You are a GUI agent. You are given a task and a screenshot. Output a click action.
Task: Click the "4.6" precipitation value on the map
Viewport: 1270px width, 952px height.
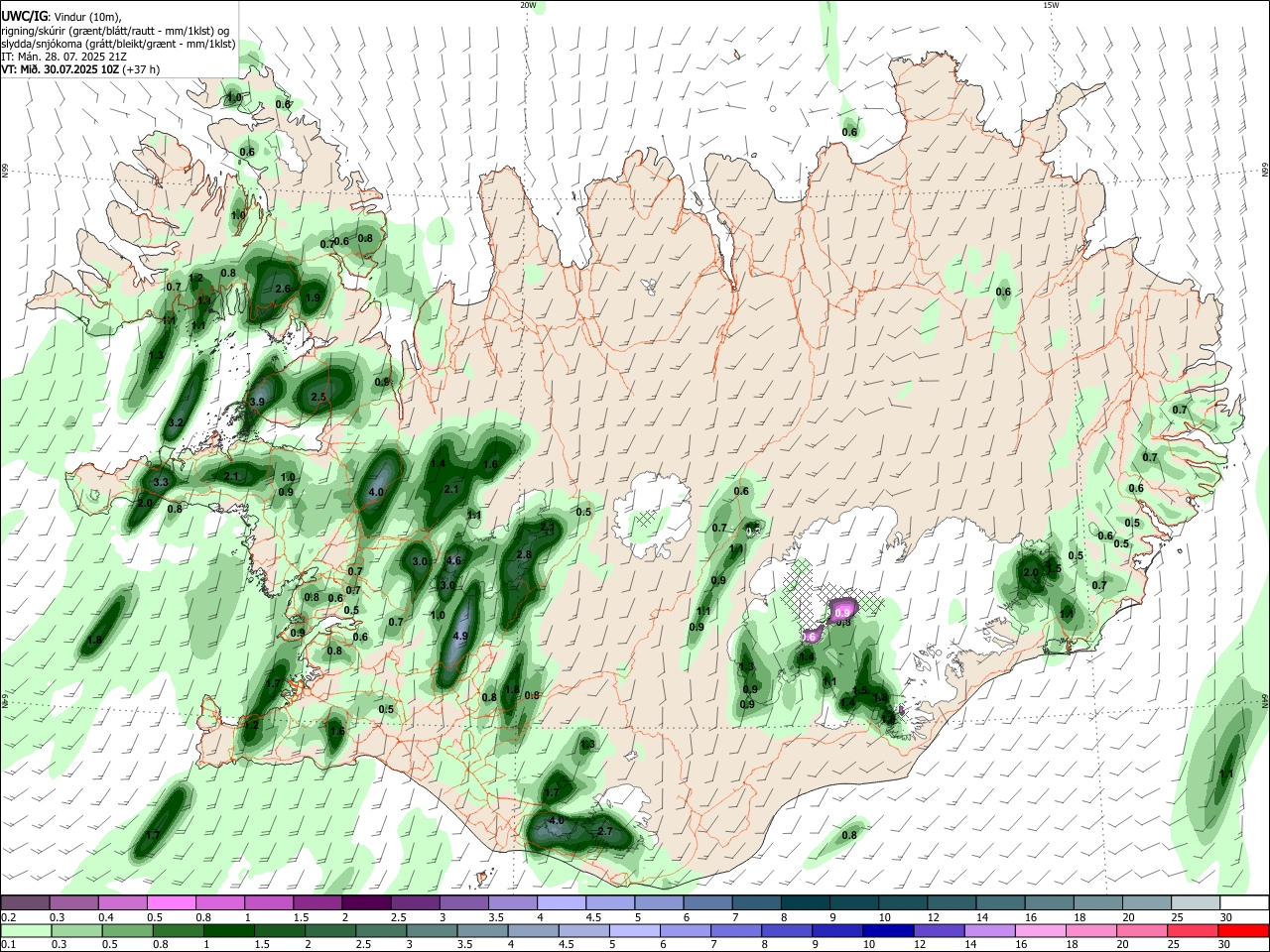(x=454, y=560)
